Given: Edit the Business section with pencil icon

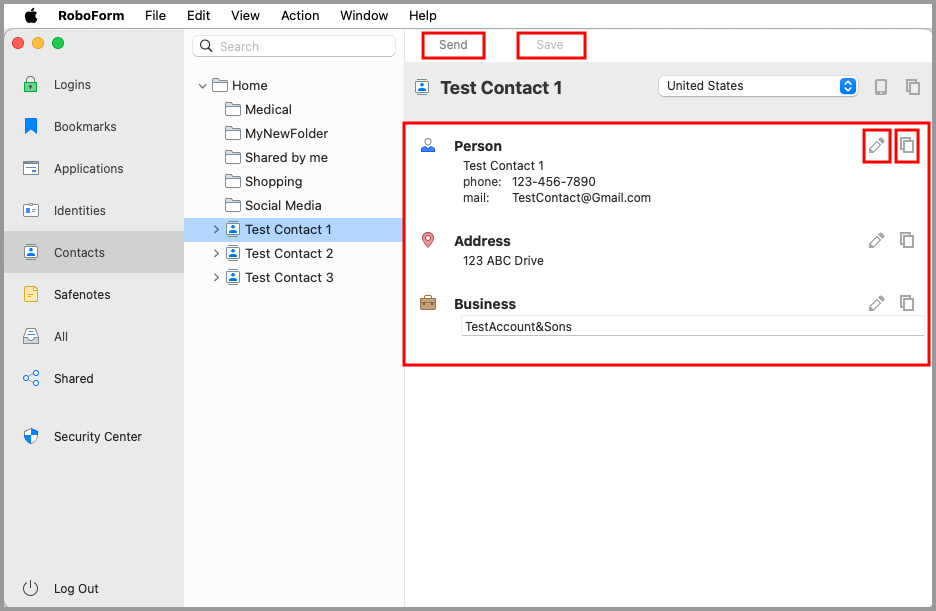Looking at the screenshot, I should (x=876, y=304).
